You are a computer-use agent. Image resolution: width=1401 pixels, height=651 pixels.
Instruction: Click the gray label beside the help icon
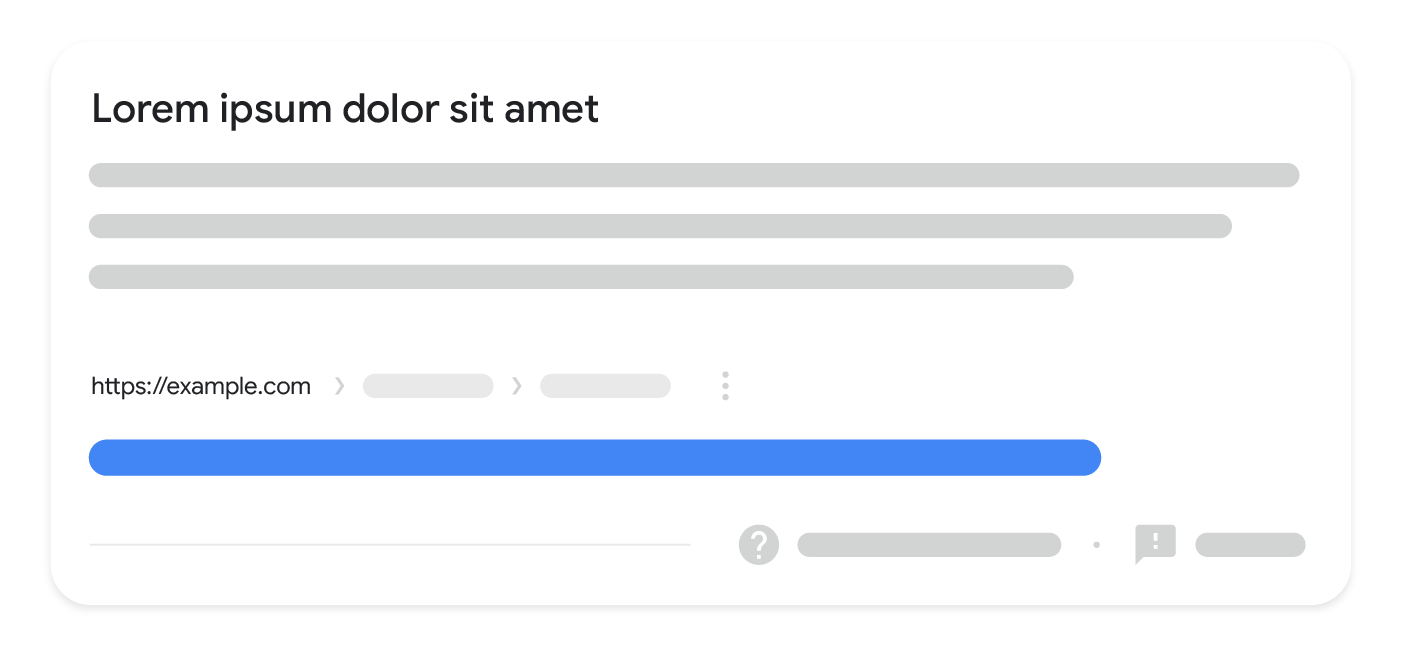(x=929, y=545)
